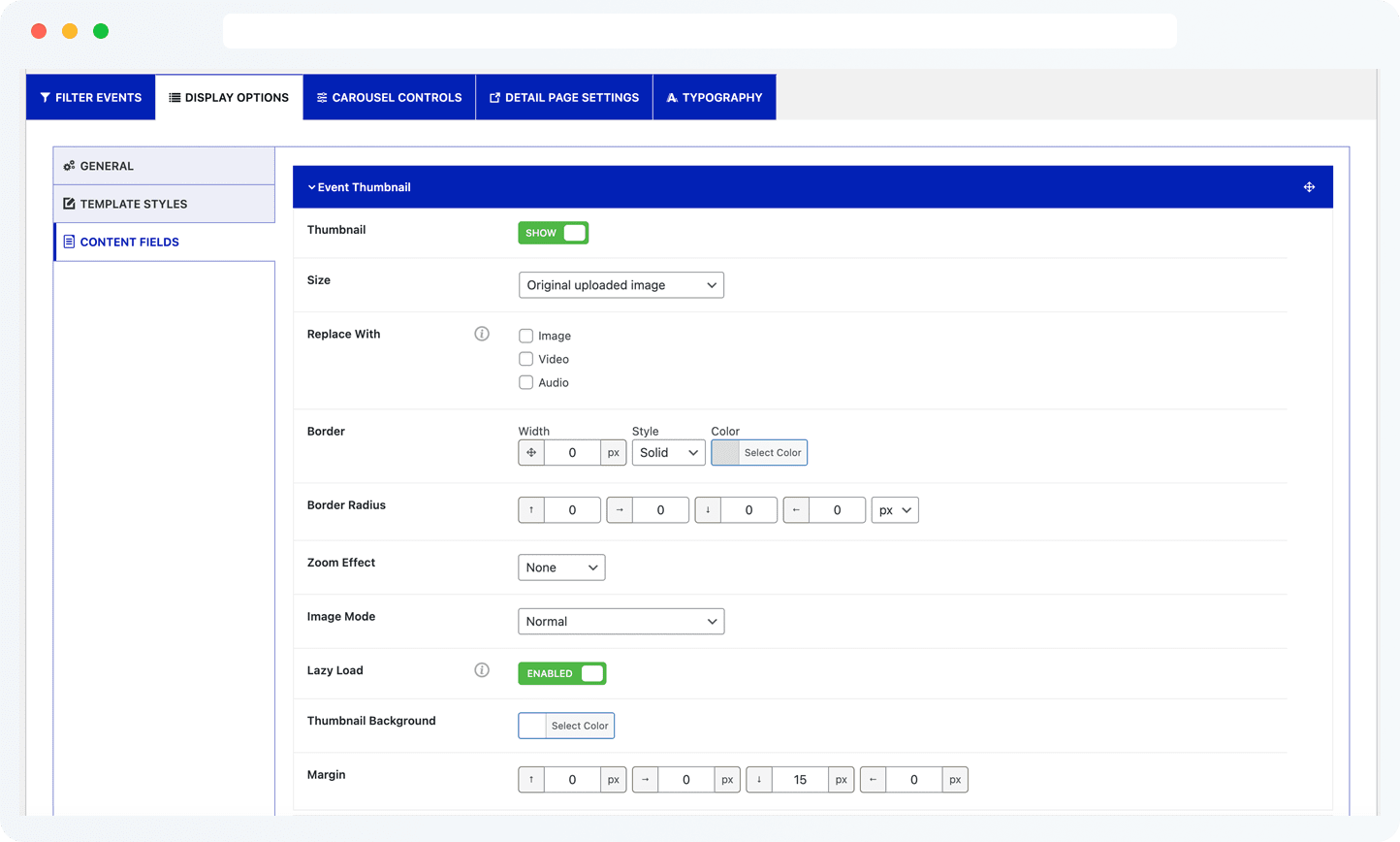Click the Display Options list icon

click(175, 97)
